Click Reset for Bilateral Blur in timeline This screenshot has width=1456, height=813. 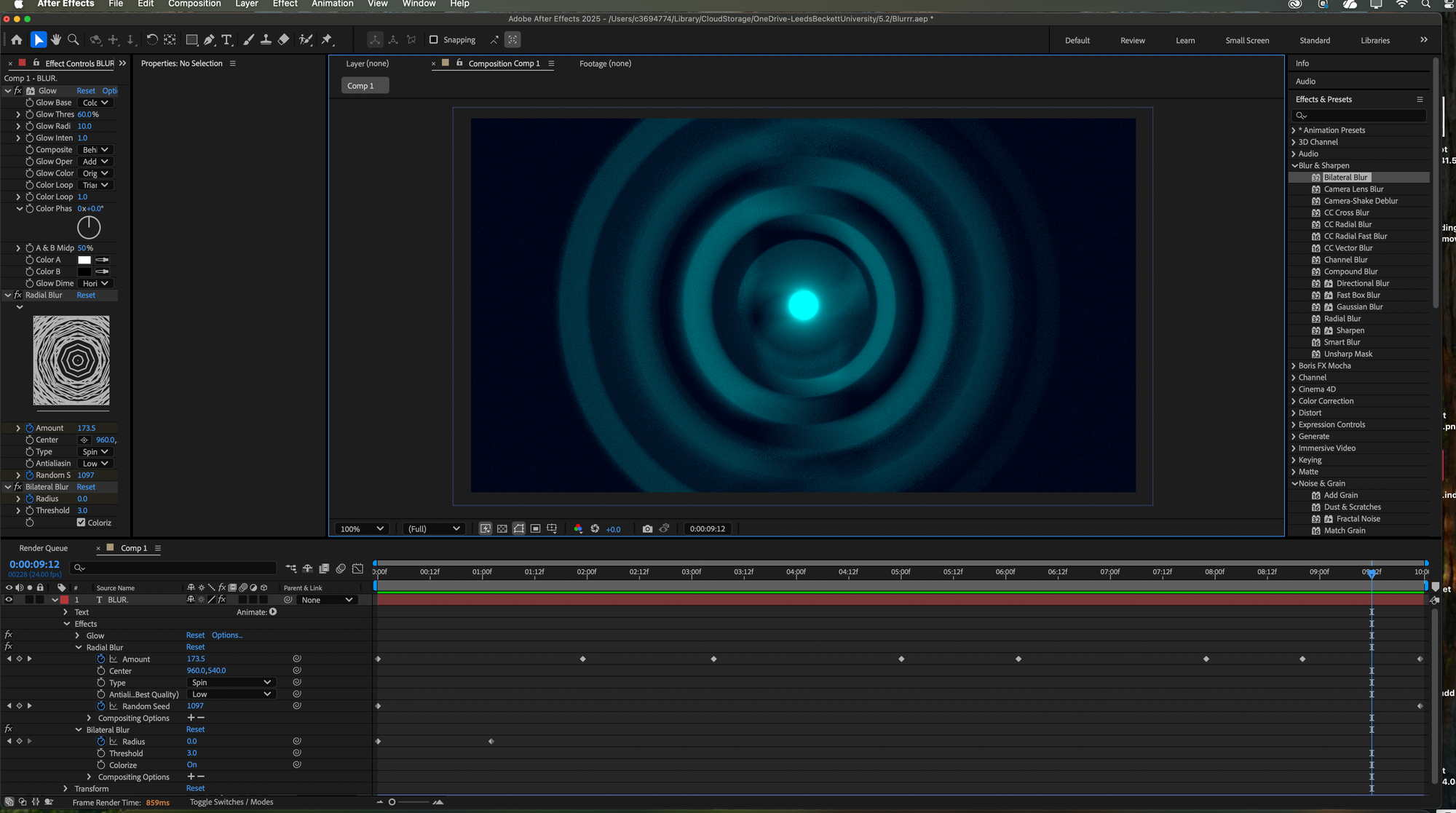coord(195,729)
